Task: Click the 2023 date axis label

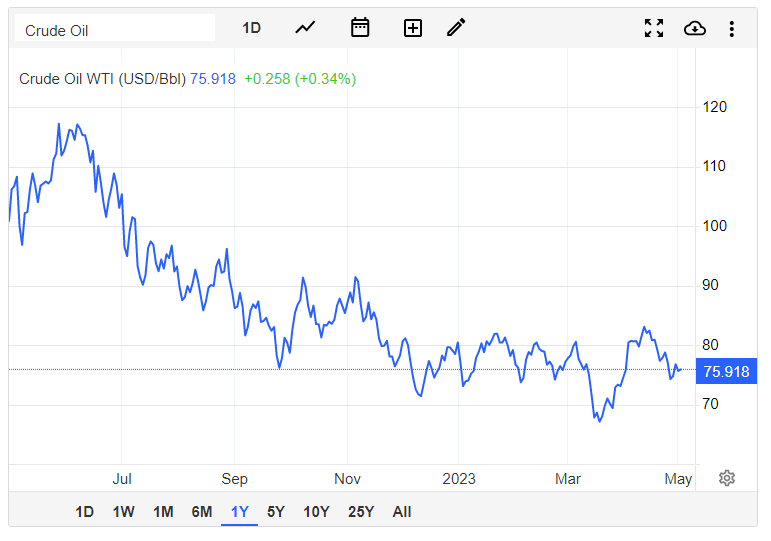Action: click(459, 479)
